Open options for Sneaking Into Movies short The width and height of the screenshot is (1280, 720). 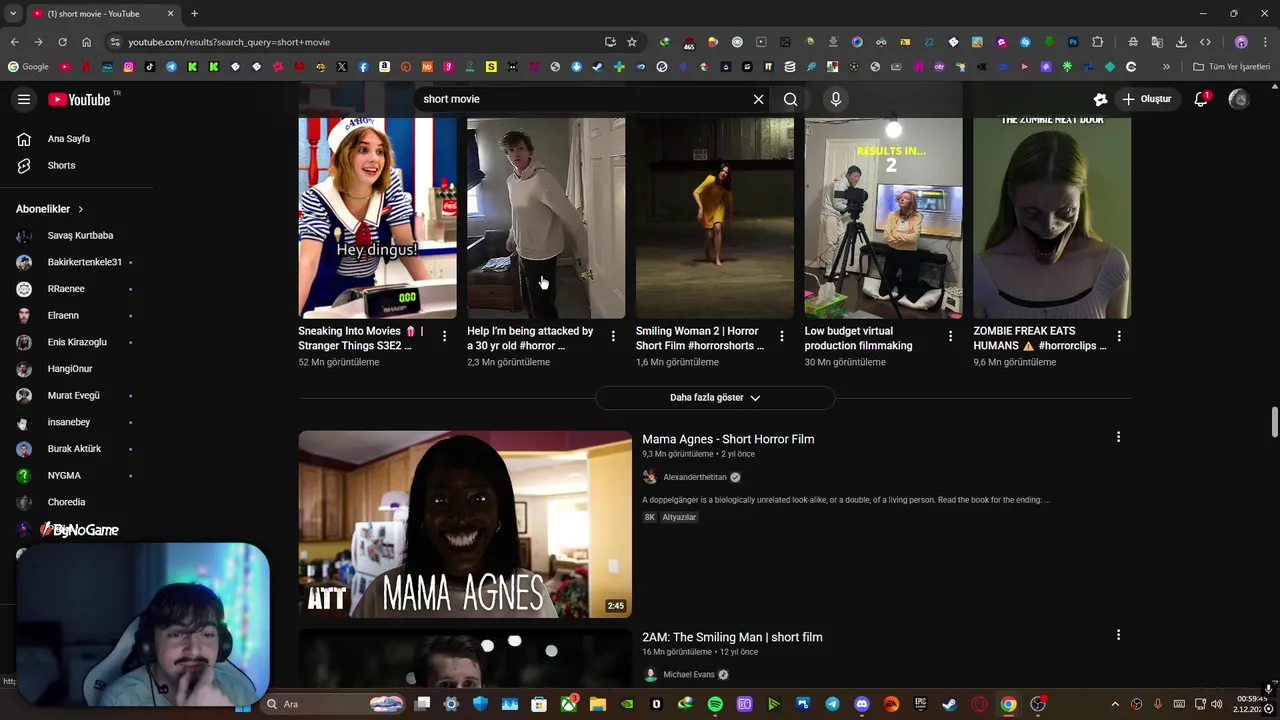click(x=444, y=337)
